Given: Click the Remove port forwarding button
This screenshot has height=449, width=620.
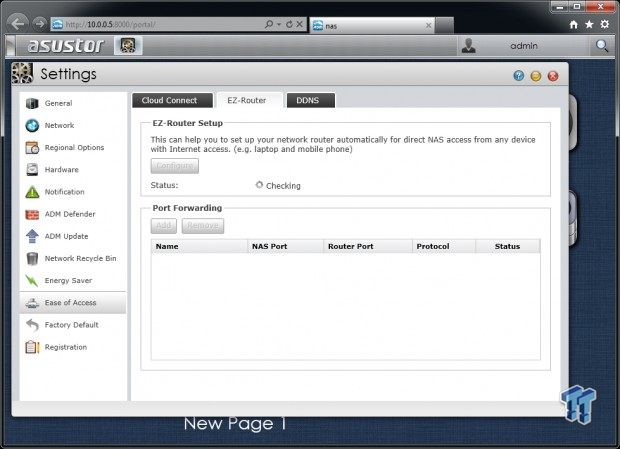Looking at the screenshot, I should (202, 226).
